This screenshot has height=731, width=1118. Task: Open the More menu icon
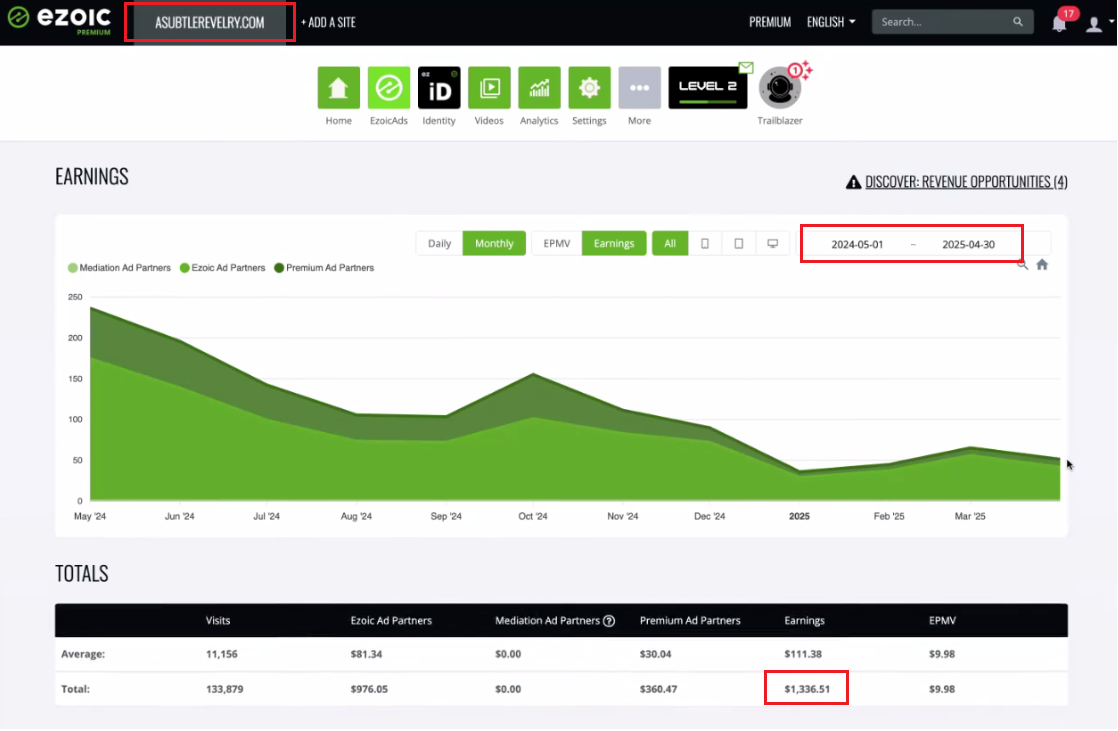(640, 88)
